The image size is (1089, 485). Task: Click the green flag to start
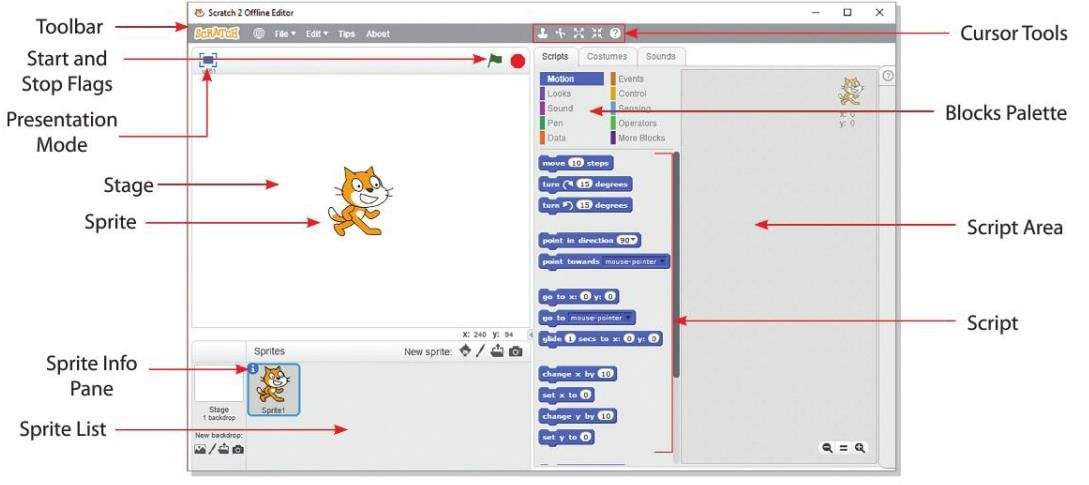(494, 60)
